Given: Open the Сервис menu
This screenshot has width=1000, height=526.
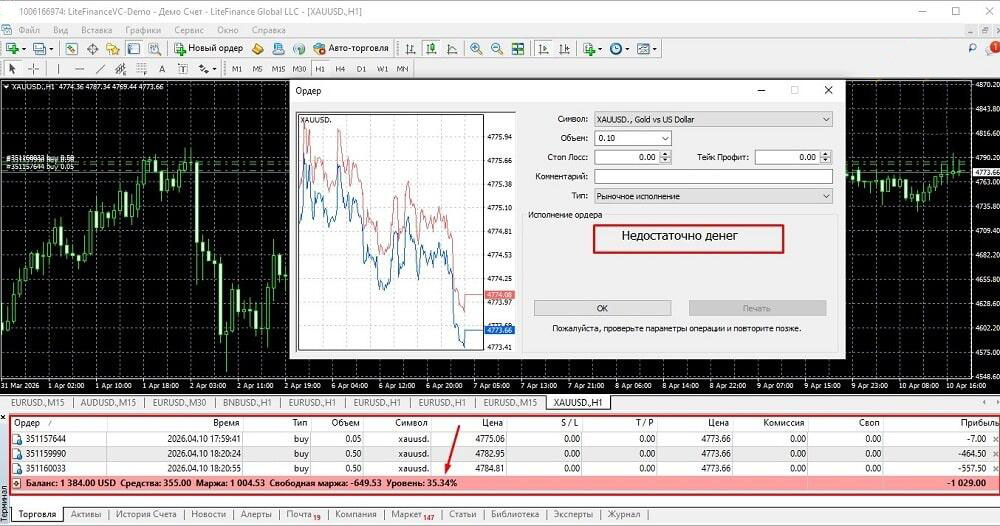Looking at the screenshot, I should point(189,30).
